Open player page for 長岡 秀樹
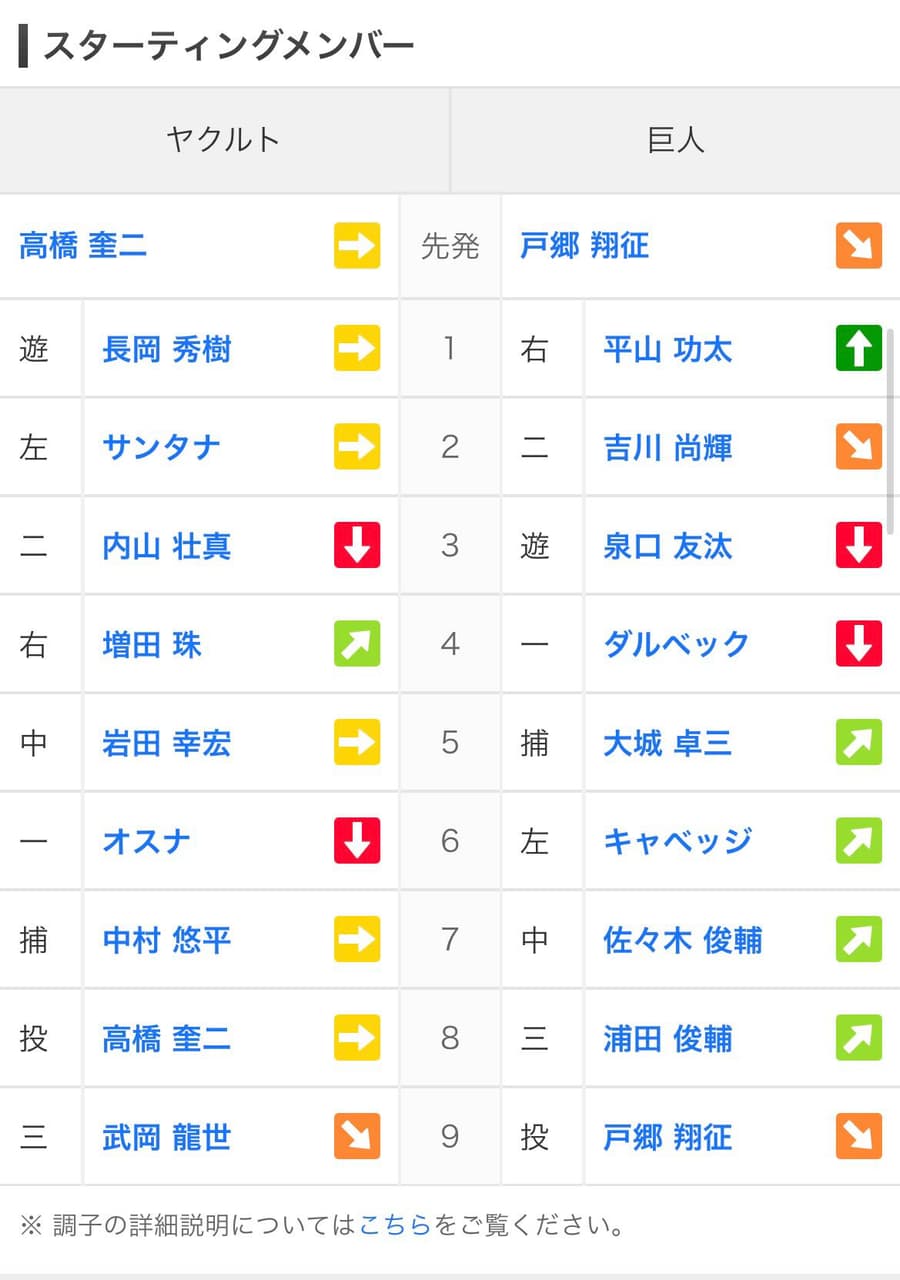Viewport: 900px width, 1280px height. (x=167, y=349)
